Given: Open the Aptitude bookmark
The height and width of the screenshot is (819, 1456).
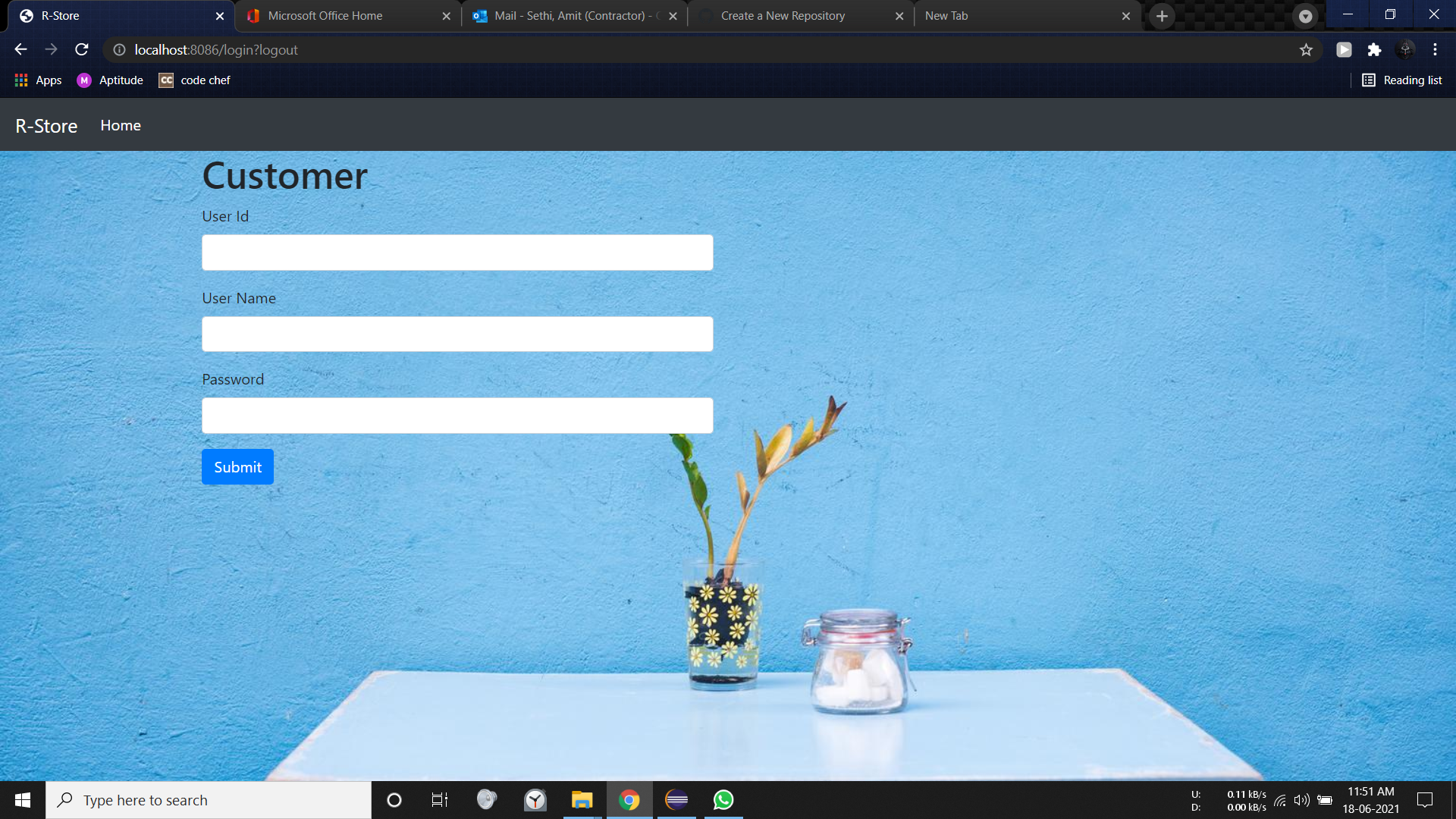Looking at the screenshot, I should (110, 80).
